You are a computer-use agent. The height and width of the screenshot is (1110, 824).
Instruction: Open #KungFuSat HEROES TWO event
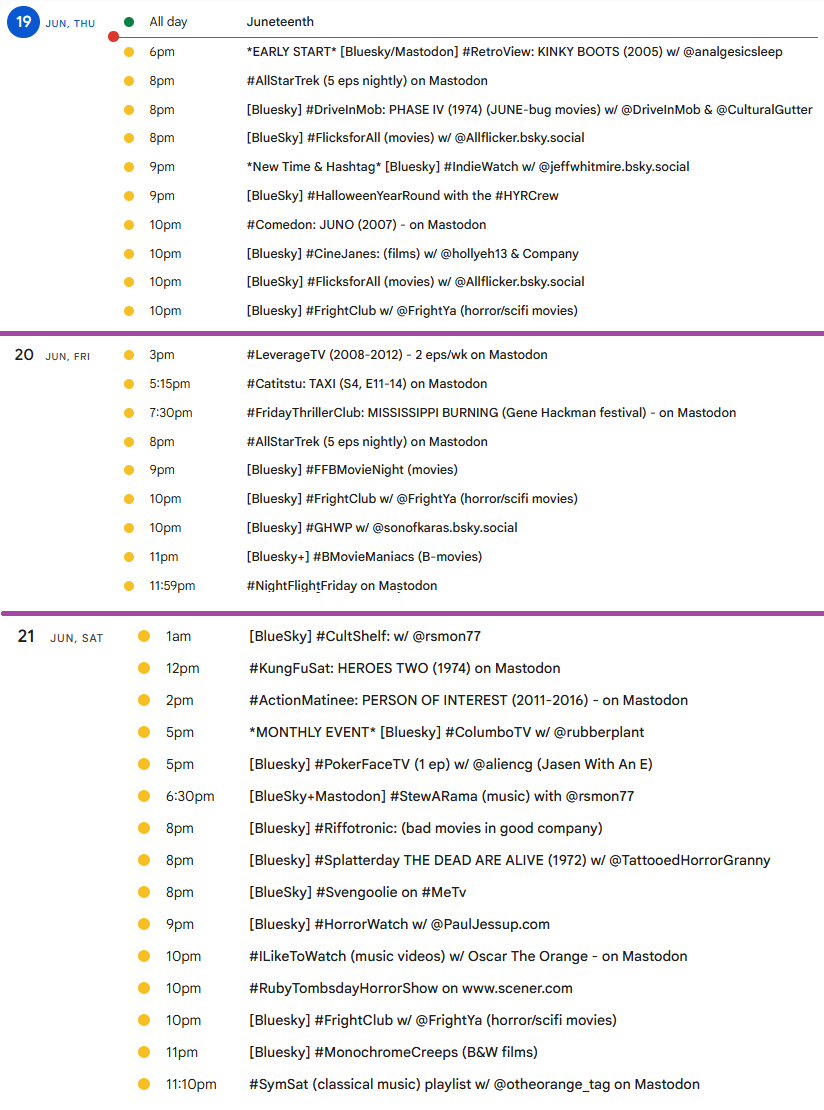point(404,668)
